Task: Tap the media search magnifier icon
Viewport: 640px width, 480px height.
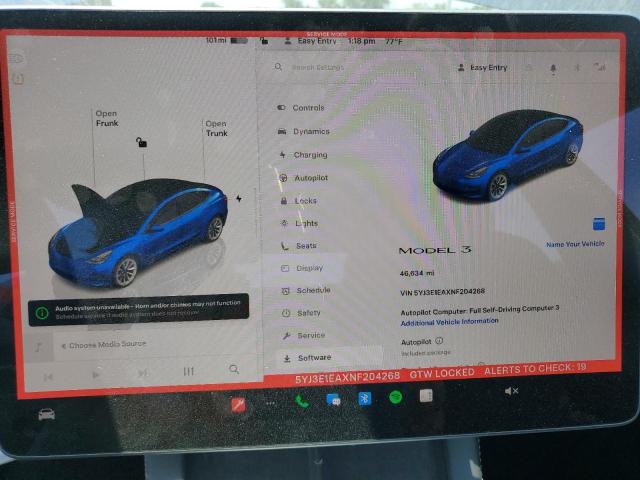Action: (234, 369)
